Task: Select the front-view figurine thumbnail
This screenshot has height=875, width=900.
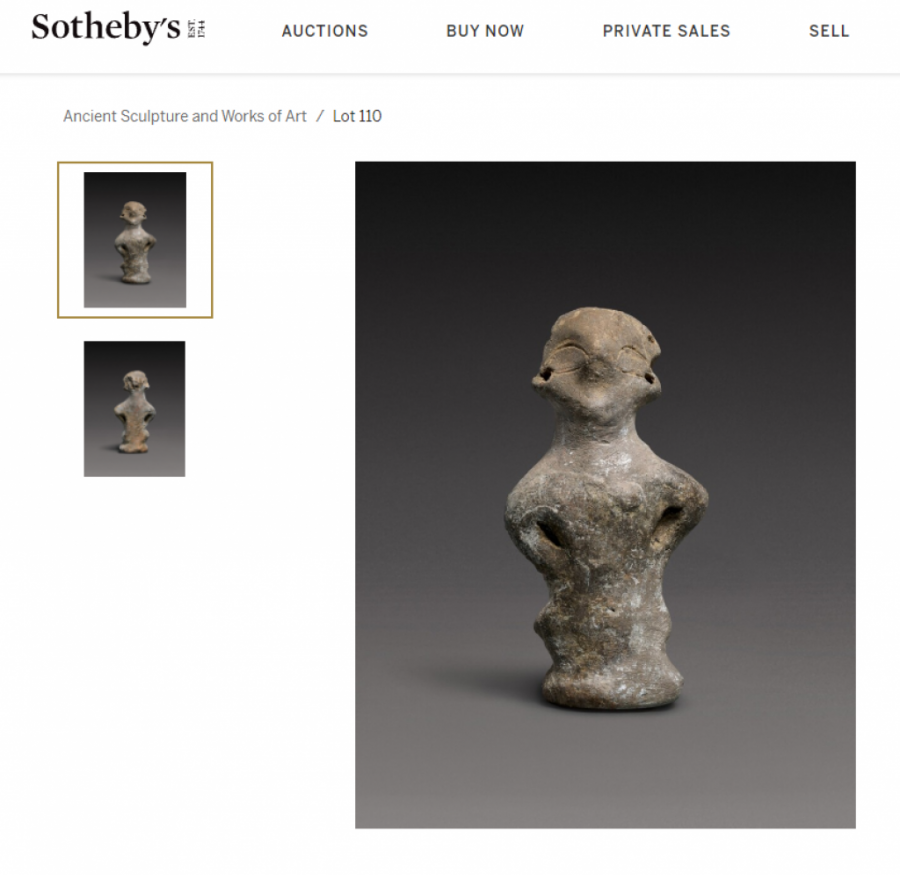Action: pos(135,240)
